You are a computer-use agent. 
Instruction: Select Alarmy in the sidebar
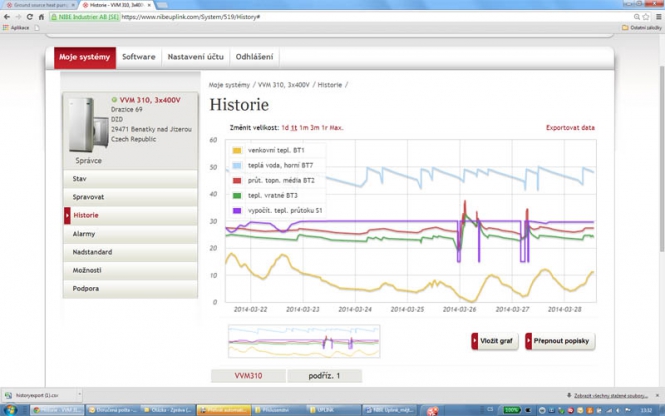pos(84,234)
